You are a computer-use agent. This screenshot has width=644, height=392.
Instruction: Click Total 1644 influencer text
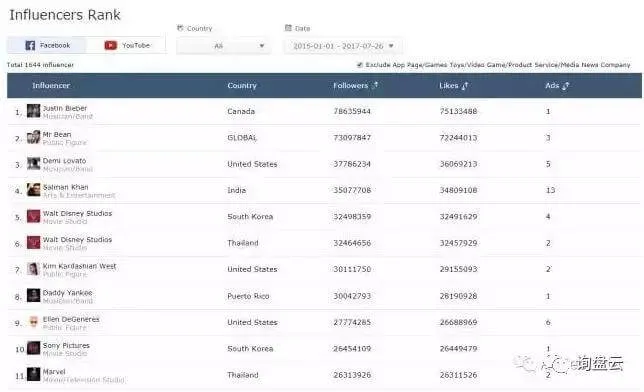click(x=40, y=65)
